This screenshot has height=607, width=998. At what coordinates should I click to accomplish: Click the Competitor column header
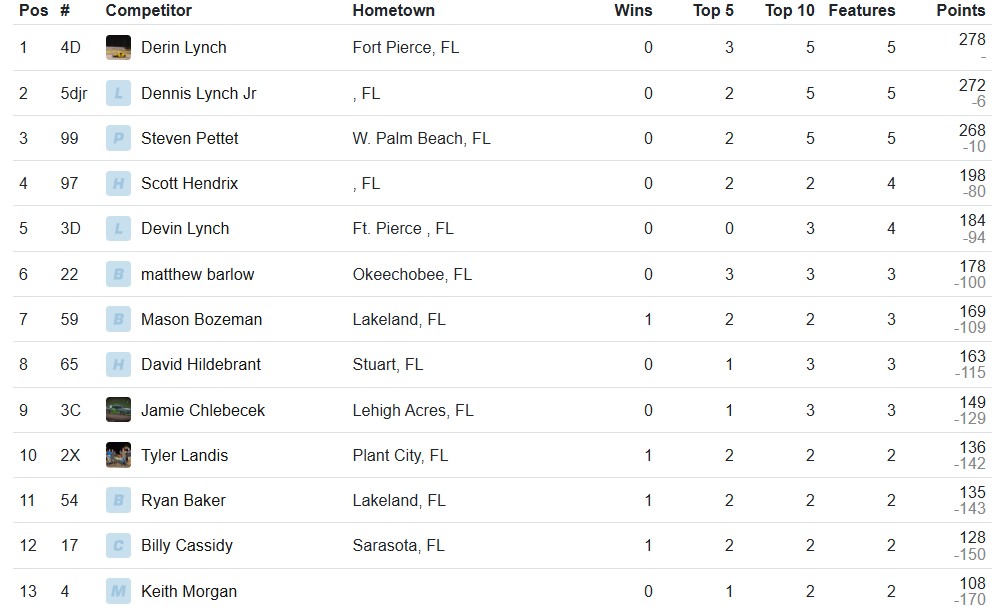pos(148,10)
